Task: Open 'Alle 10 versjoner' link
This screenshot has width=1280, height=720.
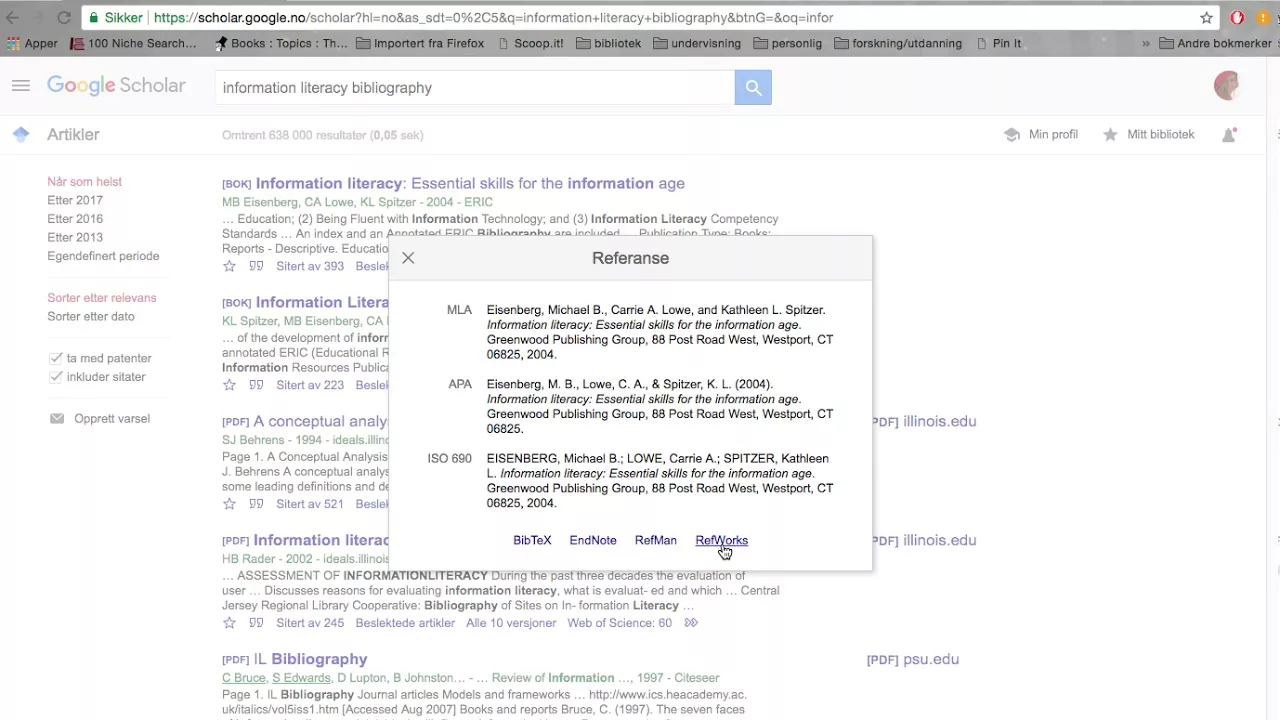Action: 511,623
